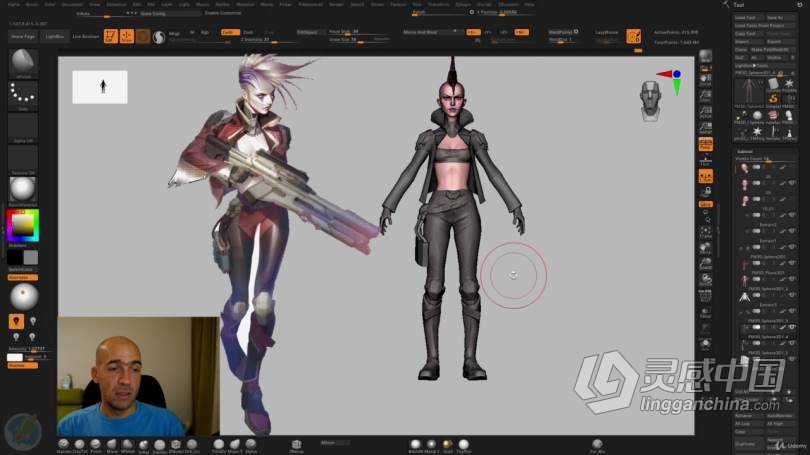The image size is (810, 455).
Task: Adjust the Draw Size slider
Action: (x=359, y=40)
